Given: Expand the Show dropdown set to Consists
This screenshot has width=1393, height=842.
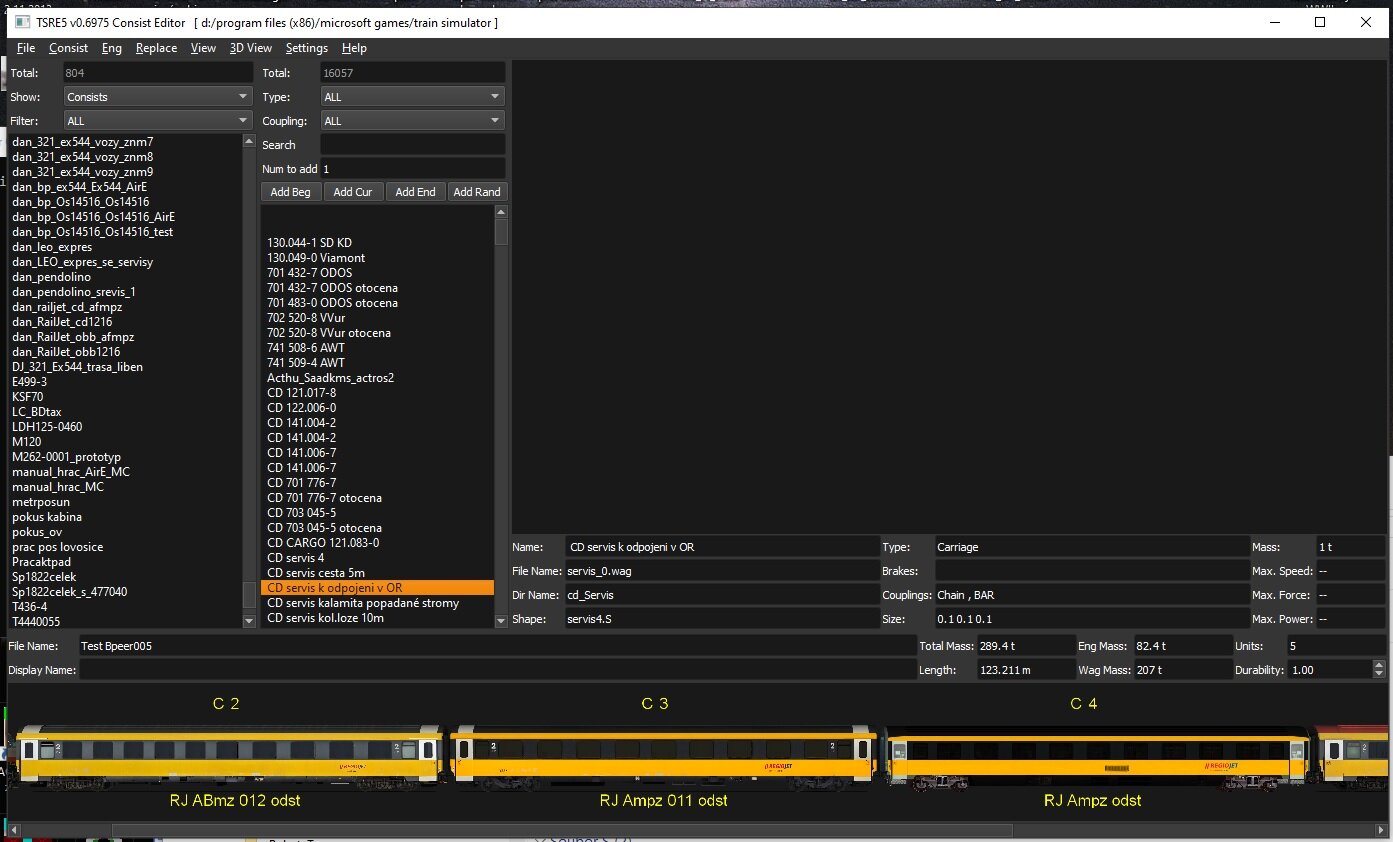Looking at the screenshot, I should (x=157, y=97).
